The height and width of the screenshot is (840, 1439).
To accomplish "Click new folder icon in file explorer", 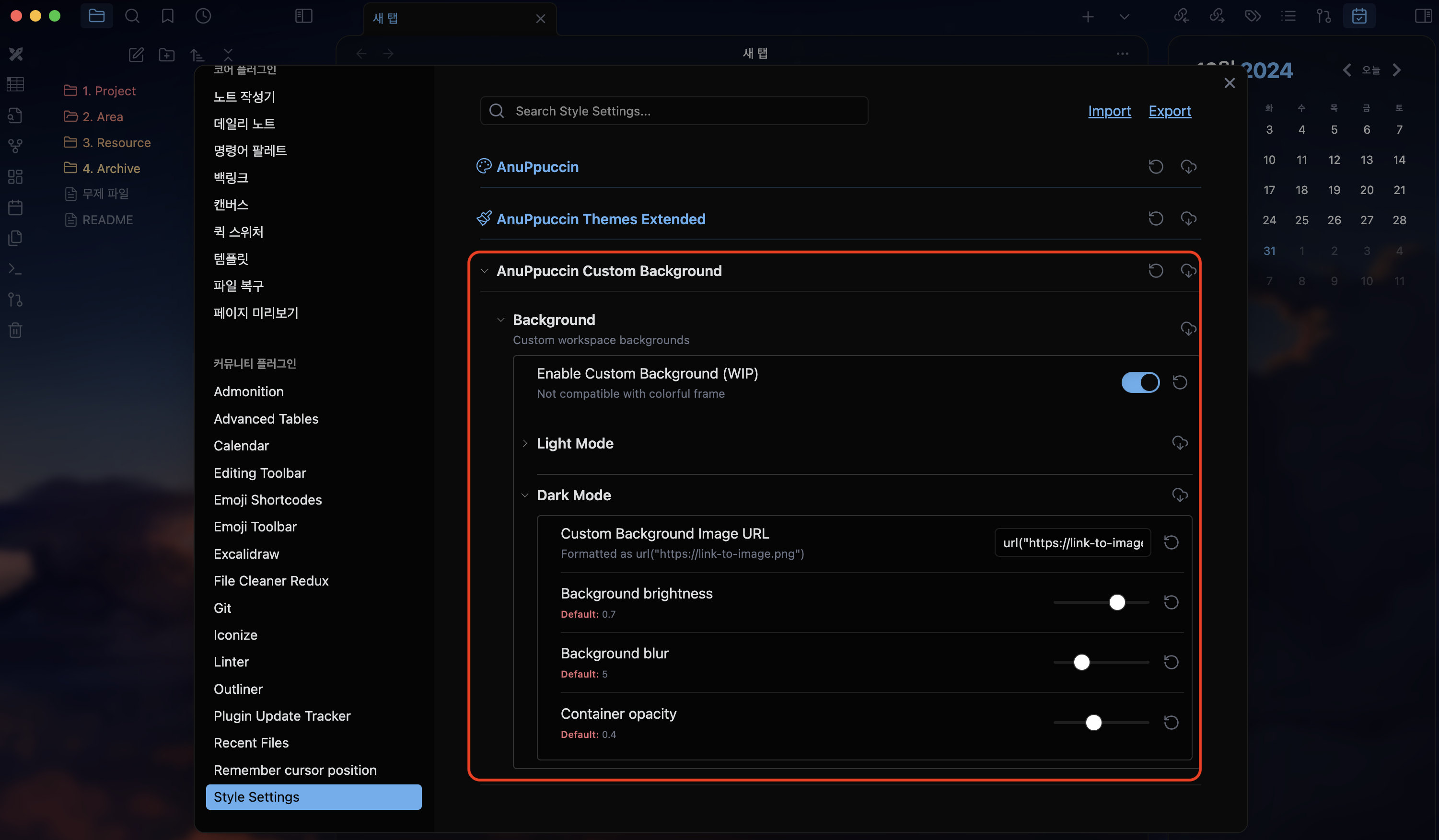I will (167, 55).
